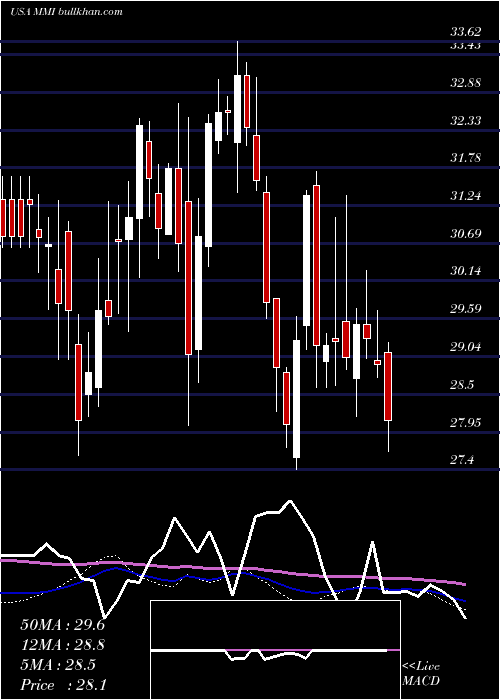
Task: Click the tallest white candle near the 33.43 high
Action: (238, 109)
